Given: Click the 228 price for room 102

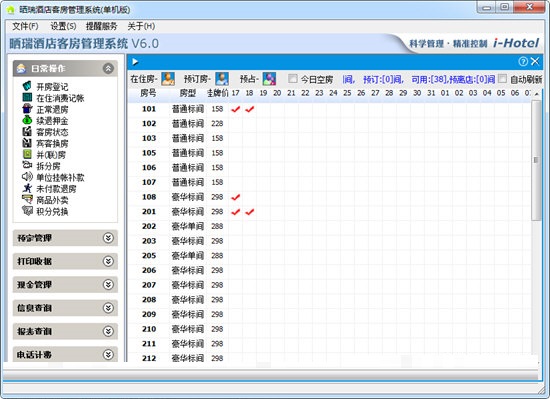Looking at the screenshot, I should pyautogui.click(x=217, y=123).
